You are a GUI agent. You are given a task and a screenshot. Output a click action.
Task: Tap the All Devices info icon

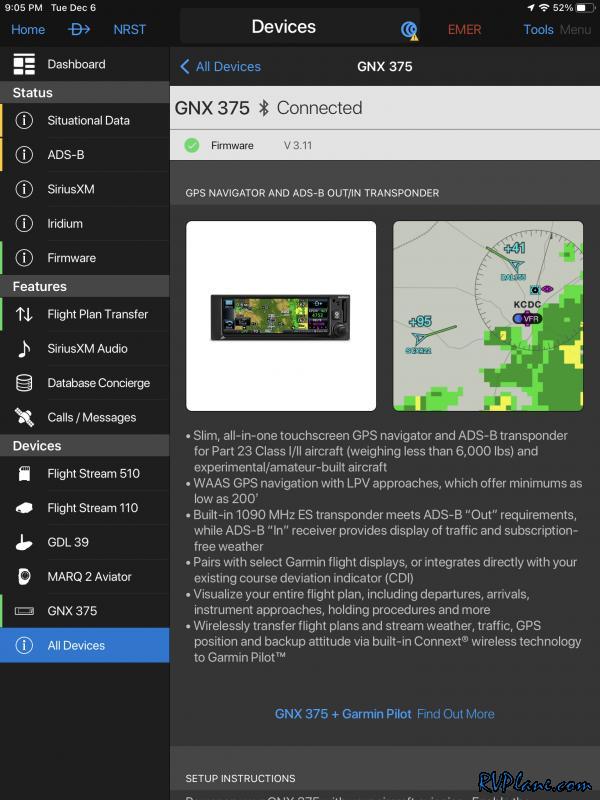24,645
